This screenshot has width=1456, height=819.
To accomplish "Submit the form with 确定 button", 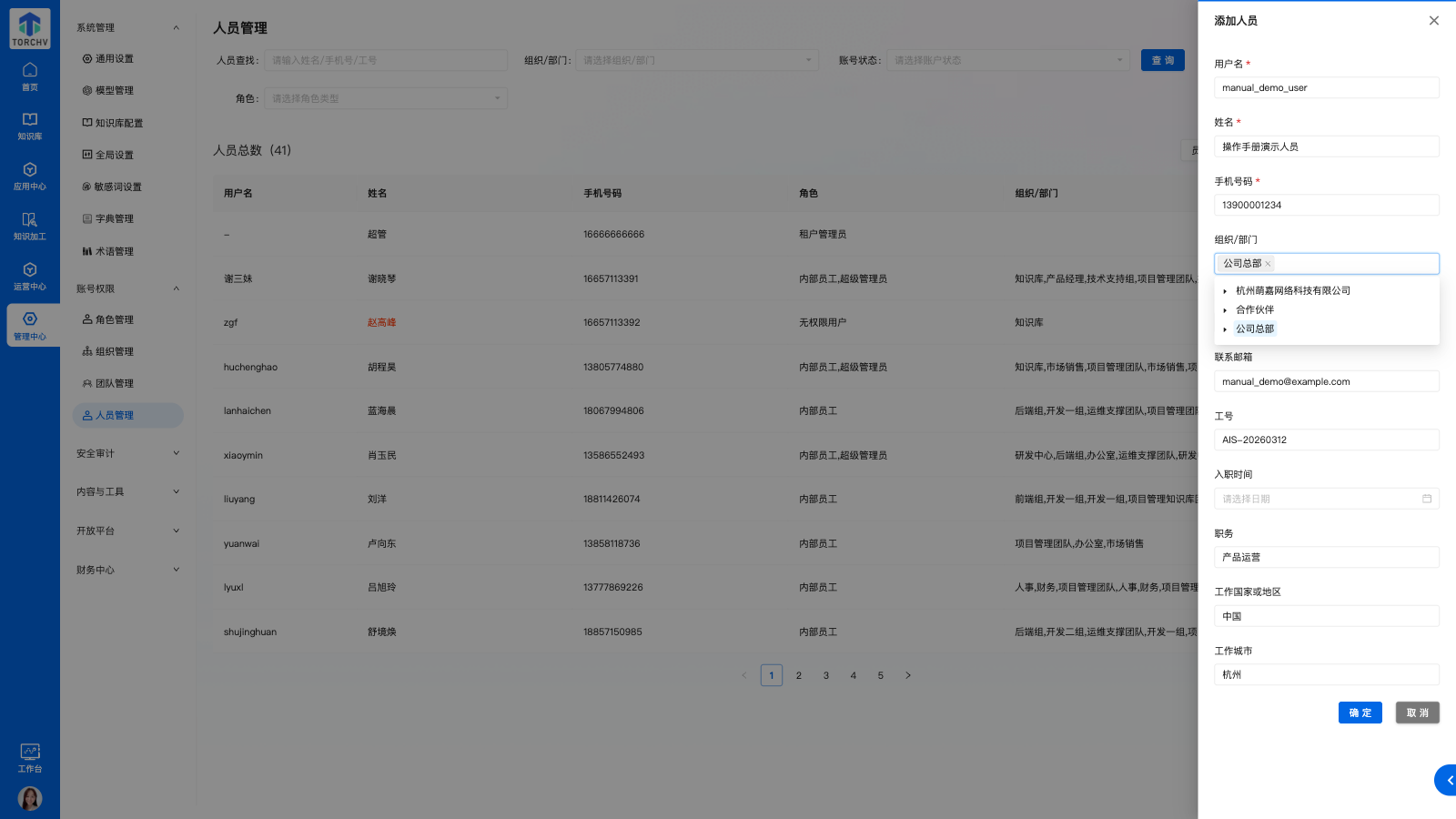I will click(x=1360, y=713).
